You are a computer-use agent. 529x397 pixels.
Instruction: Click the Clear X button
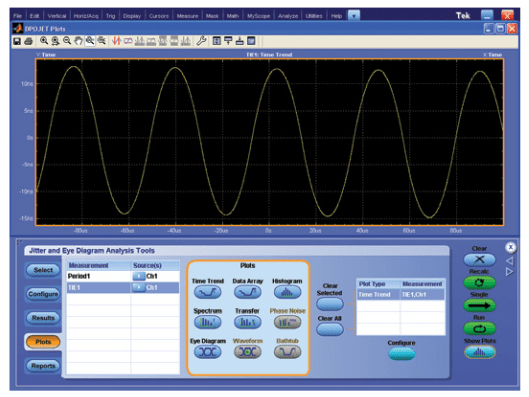[479, 259]
